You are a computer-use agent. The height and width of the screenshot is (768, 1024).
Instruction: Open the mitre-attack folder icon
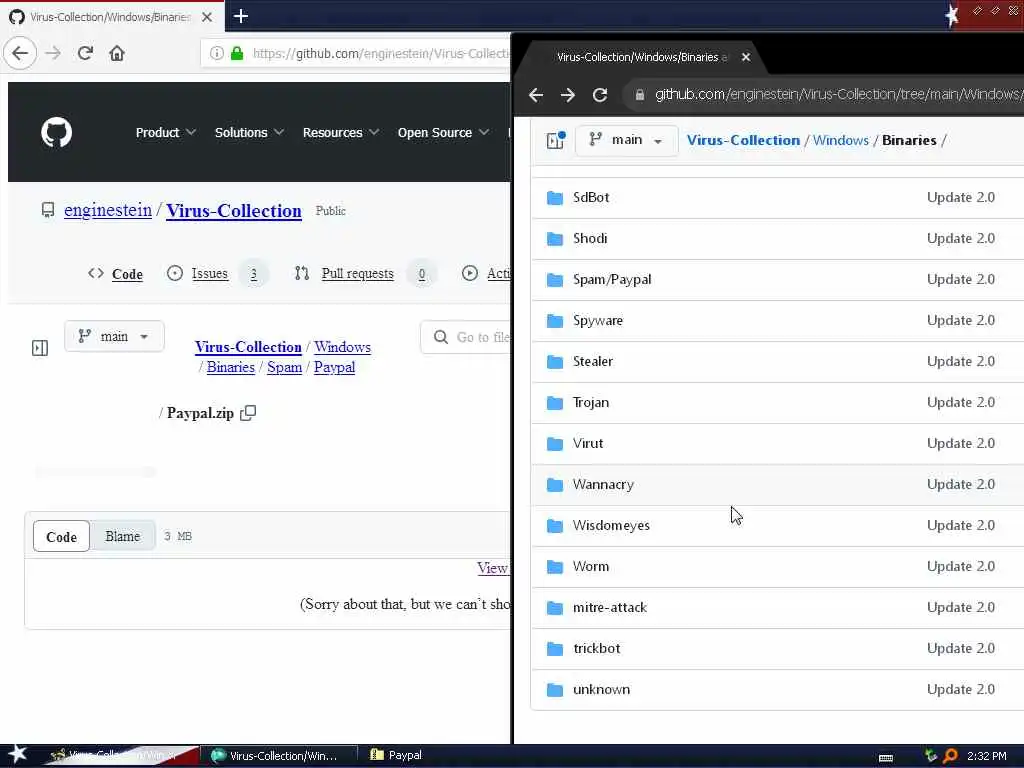point(555,609)
